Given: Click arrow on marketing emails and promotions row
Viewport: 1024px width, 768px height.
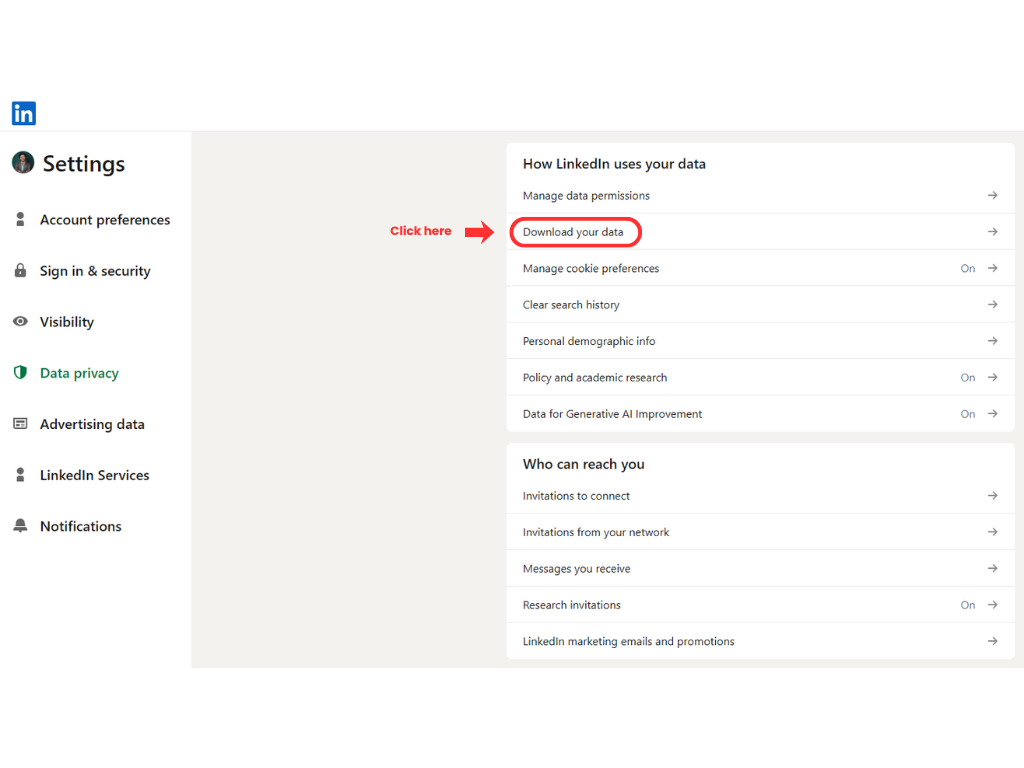Looking at the screenshot, I should point(993,641).
